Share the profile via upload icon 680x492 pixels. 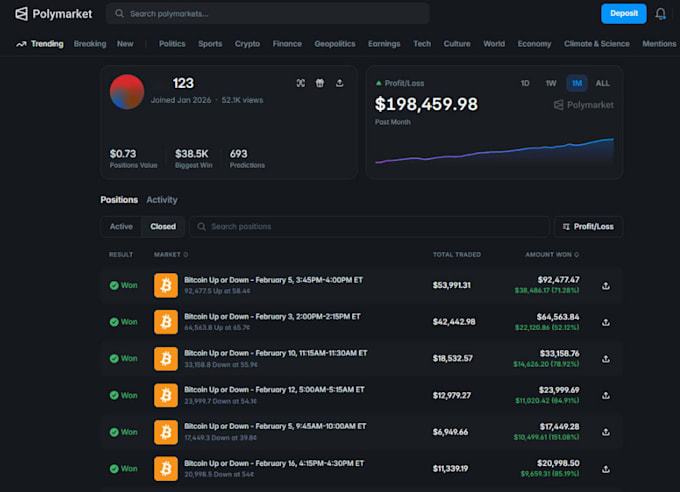click(340, 83)
